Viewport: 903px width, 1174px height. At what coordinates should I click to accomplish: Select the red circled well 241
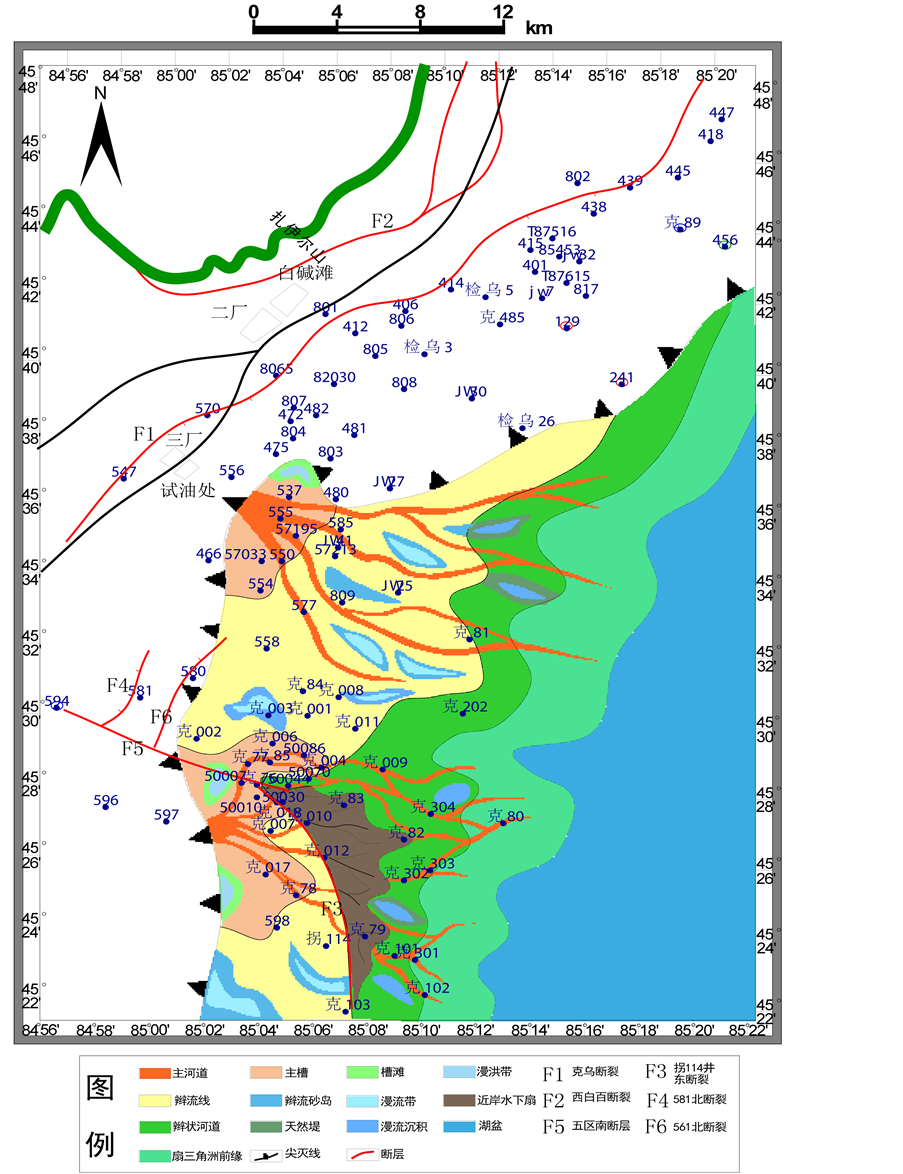coord(622,382)
